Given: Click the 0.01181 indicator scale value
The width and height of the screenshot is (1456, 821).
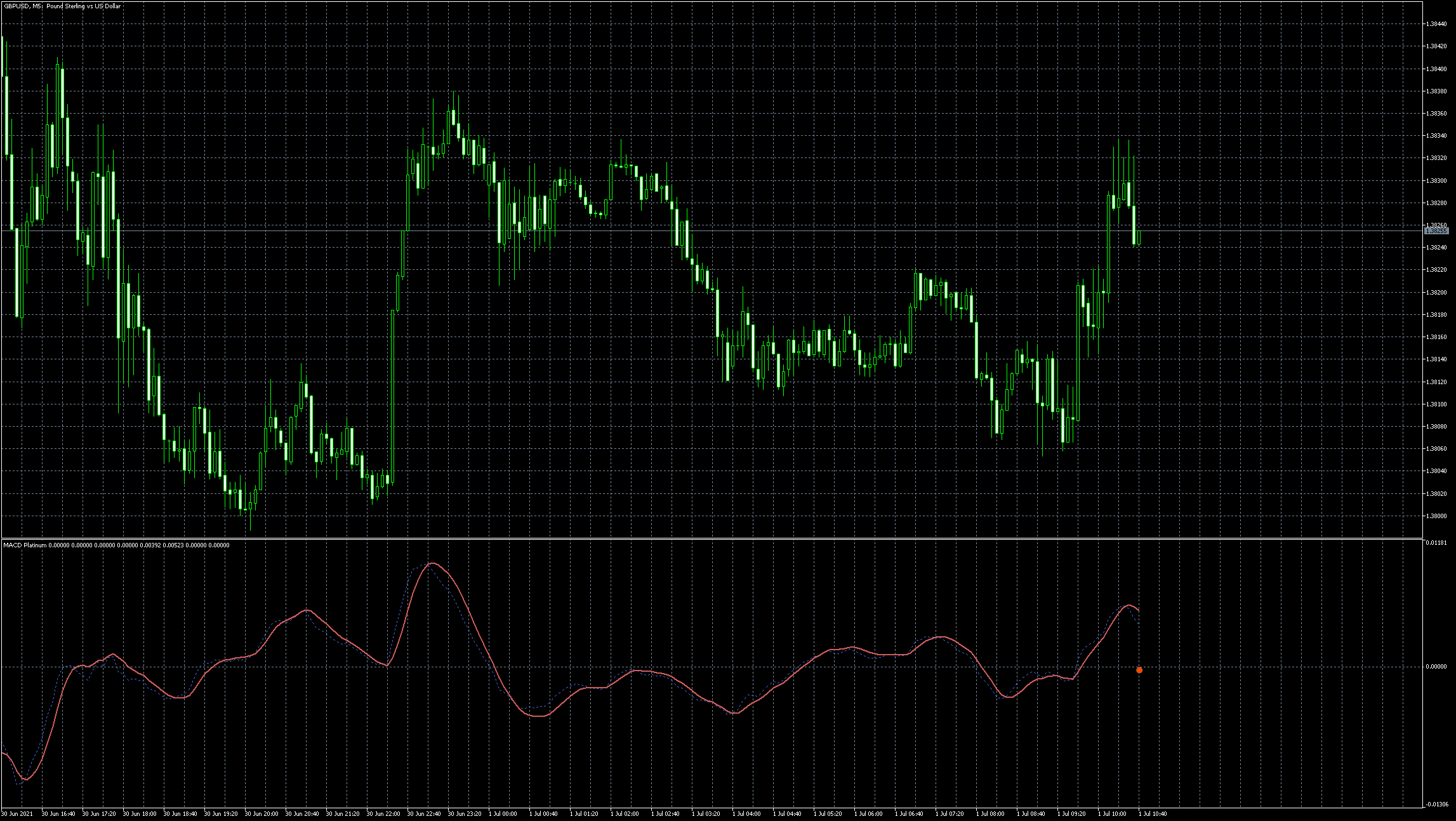Looking at the screenshot, I should click(x=1436, y=543).
